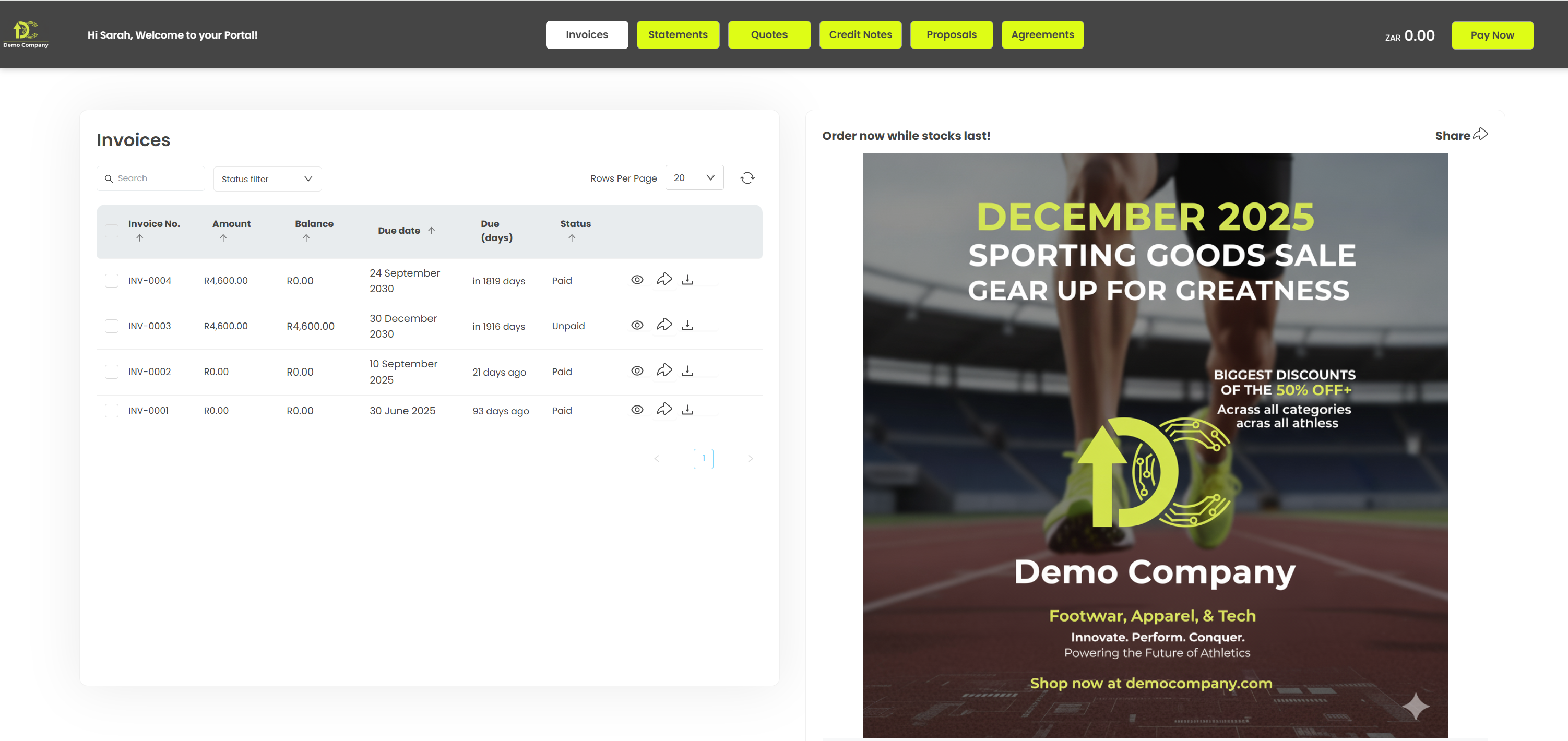Select the INV-0003 row checkbox

(111, 326)
